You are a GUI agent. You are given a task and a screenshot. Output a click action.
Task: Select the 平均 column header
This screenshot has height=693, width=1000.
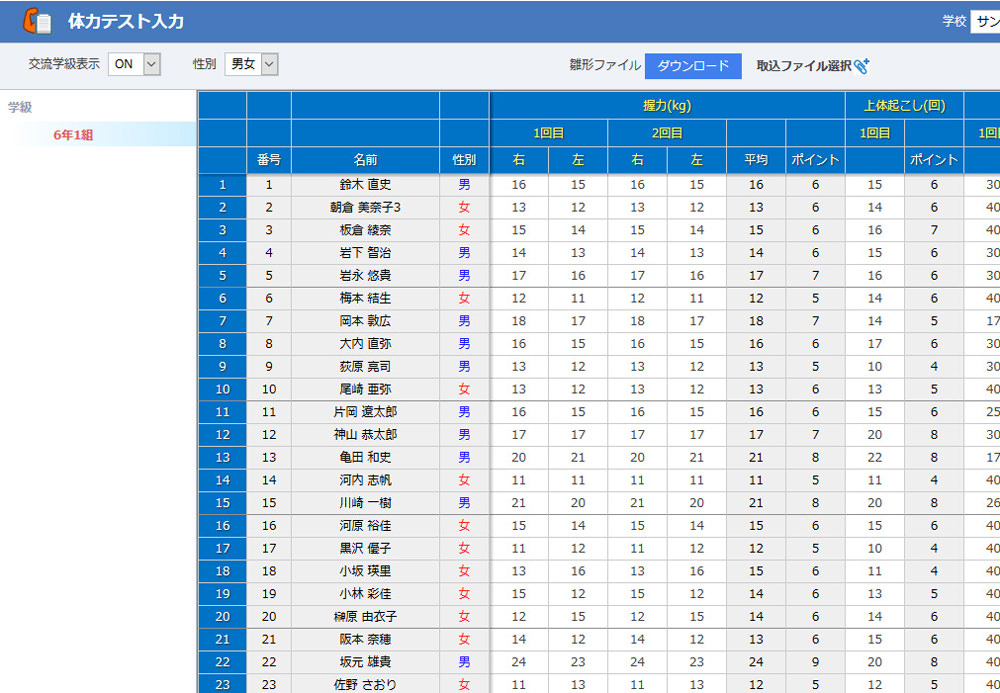pyautogui.click(x=756, y=160)
